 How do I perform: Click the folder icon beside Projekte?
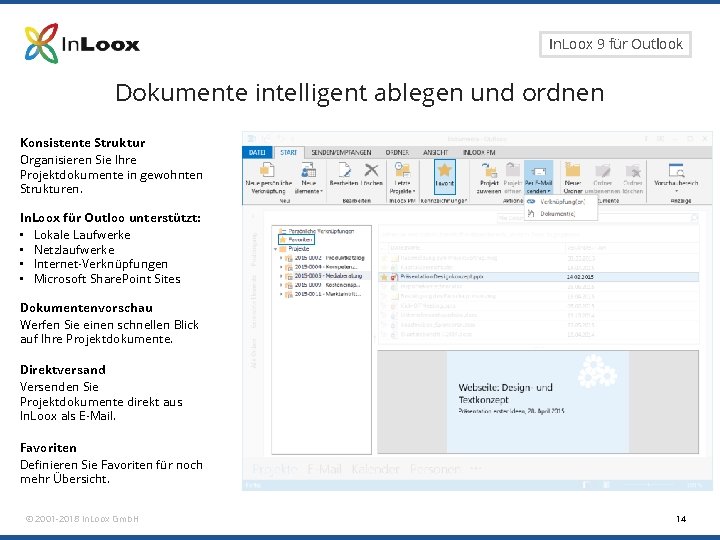283,249
